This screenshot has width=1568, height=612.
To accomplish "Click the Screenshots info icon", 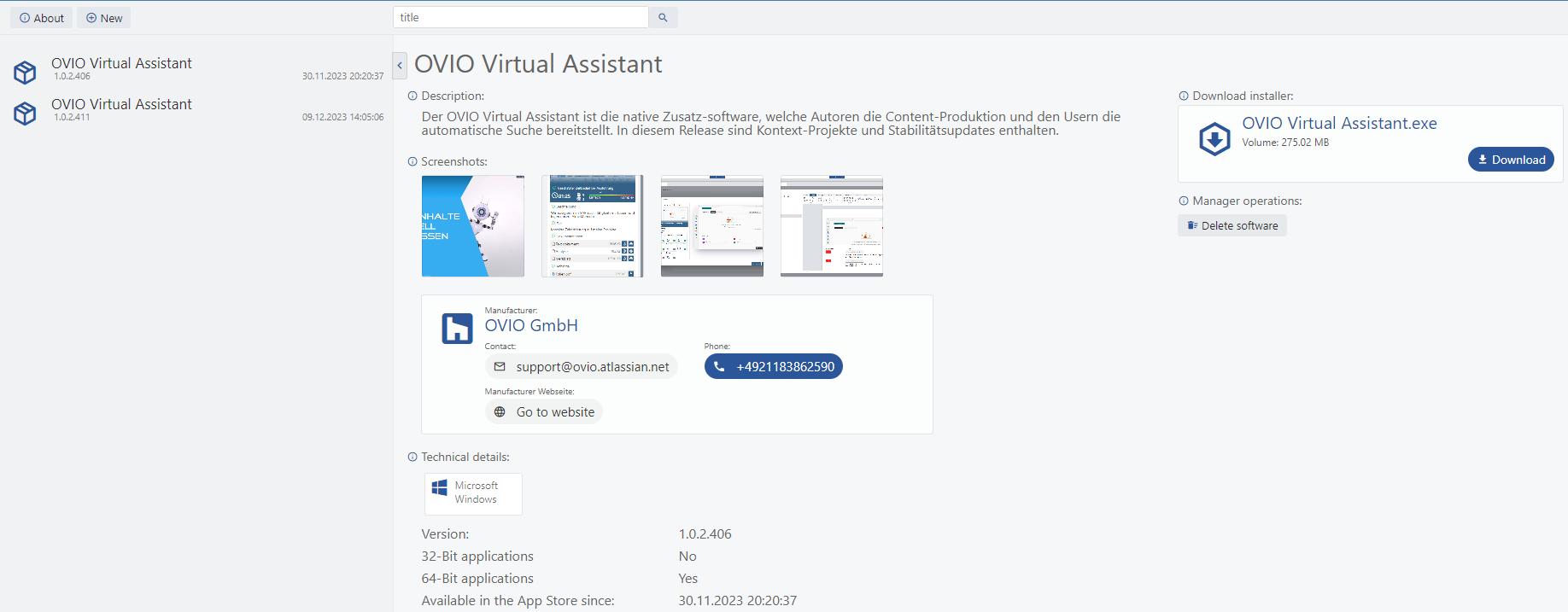I will 412,161.
